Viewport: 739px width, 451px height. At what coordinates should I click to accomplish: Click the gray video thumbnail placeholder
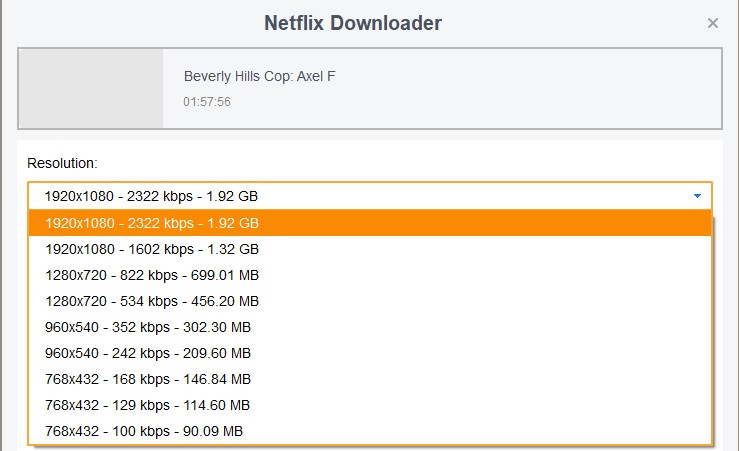point(91,90)
